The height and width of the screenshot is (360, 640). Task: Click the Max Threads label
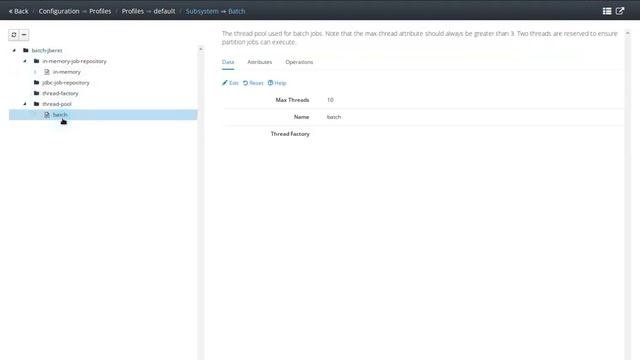[292, 100]
